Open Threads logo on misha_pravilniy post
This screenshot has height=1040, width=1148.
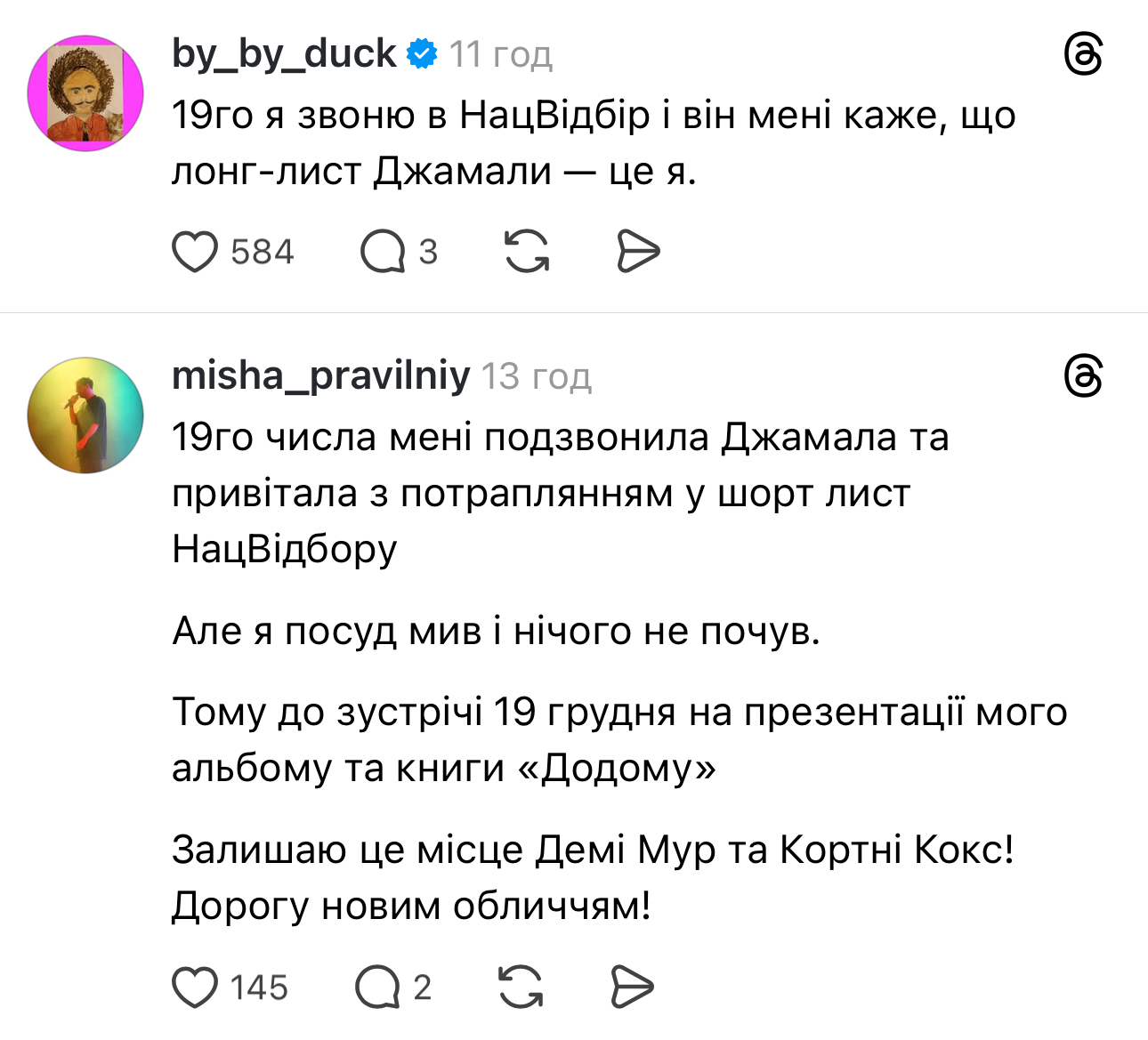pyautogui.click(x=1083, y=376)
